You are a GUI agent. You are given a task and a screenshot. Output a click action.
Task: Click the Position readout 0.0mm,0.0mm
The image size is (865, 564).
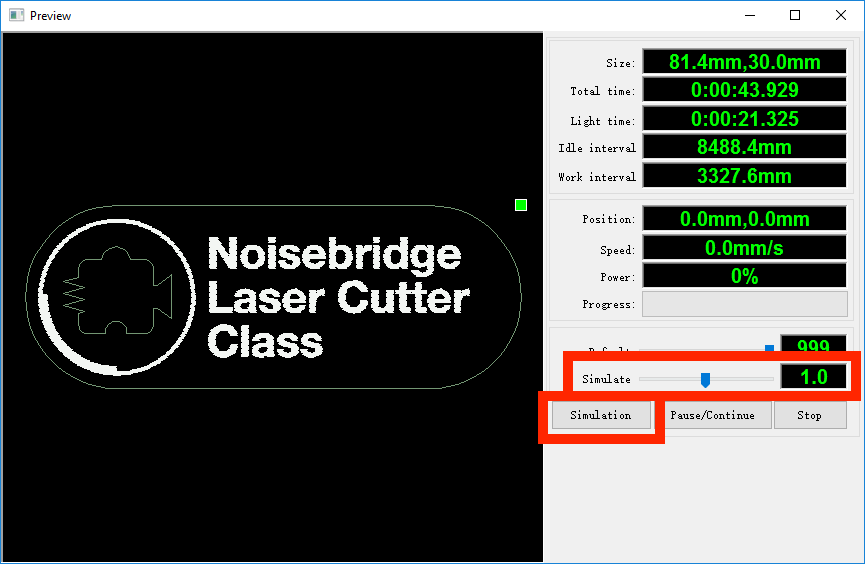click(744, 218)
